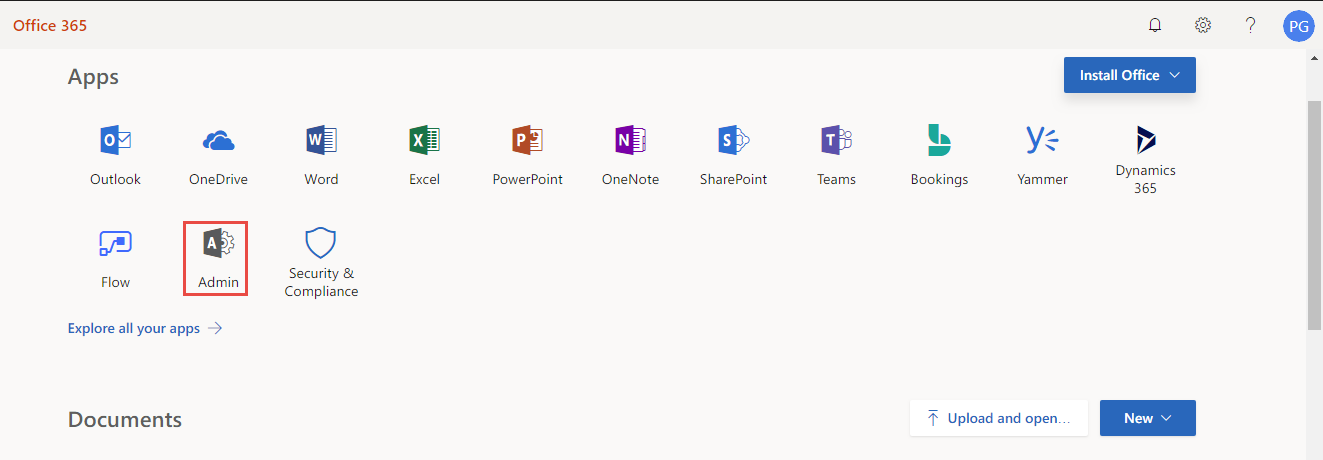Screen dimensions: 1323x460
Task: Follow the Explore all your apps link
Action: pyautogui.click(x=145, y=328)
